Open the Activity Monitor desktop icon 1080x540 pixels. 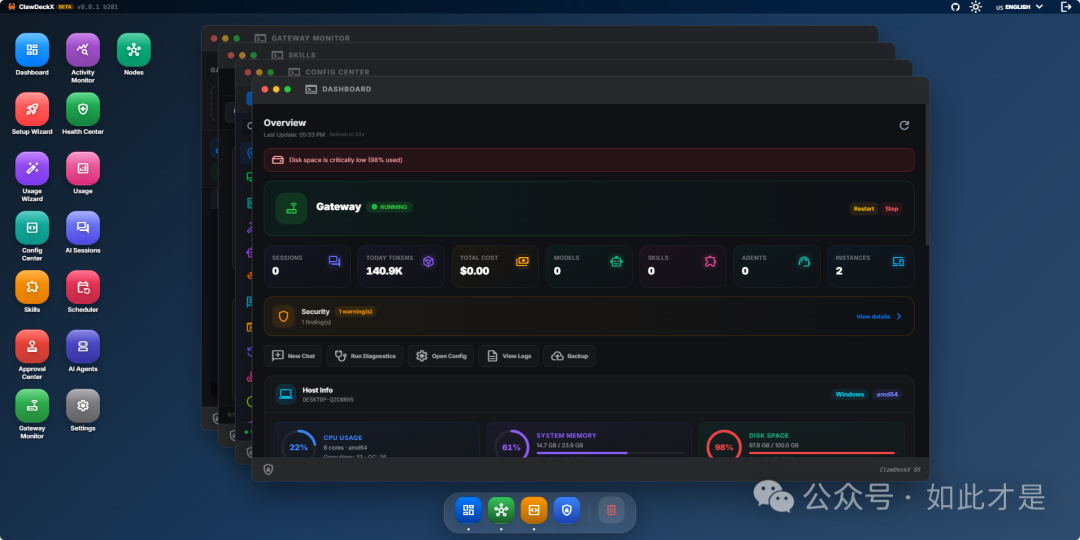[x=83, y=50]
